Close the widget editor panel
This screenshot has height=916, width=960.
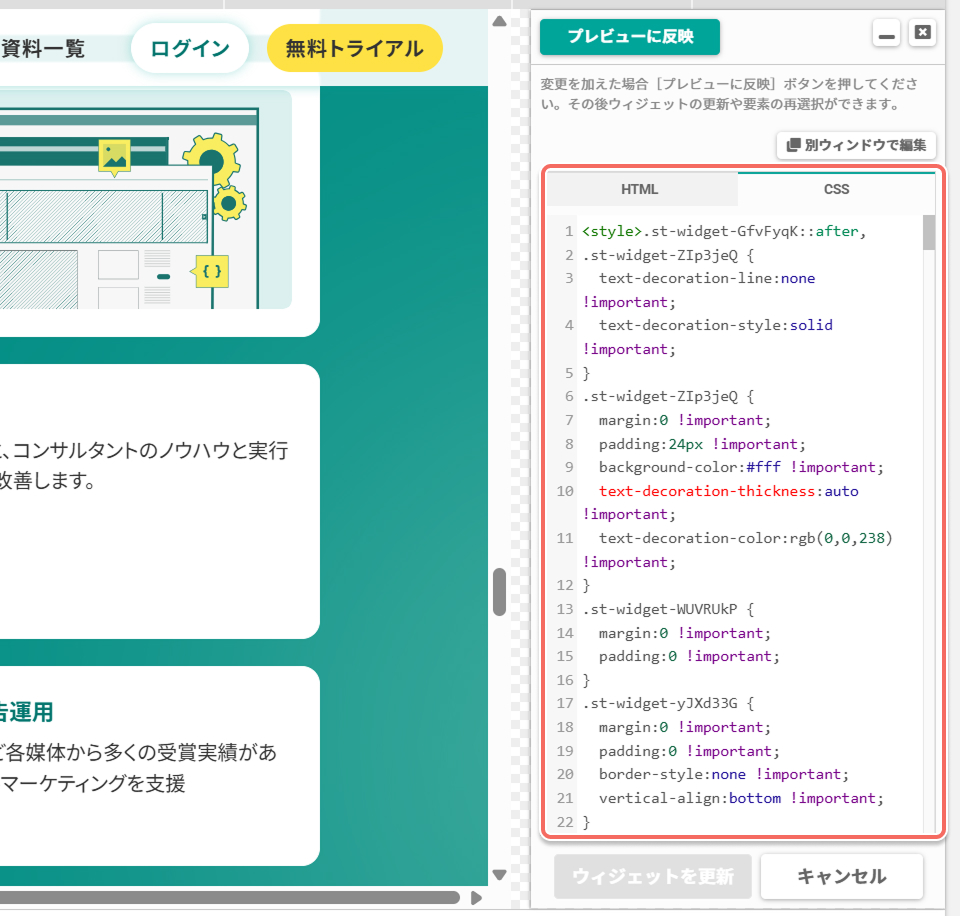tap(923, 32)
